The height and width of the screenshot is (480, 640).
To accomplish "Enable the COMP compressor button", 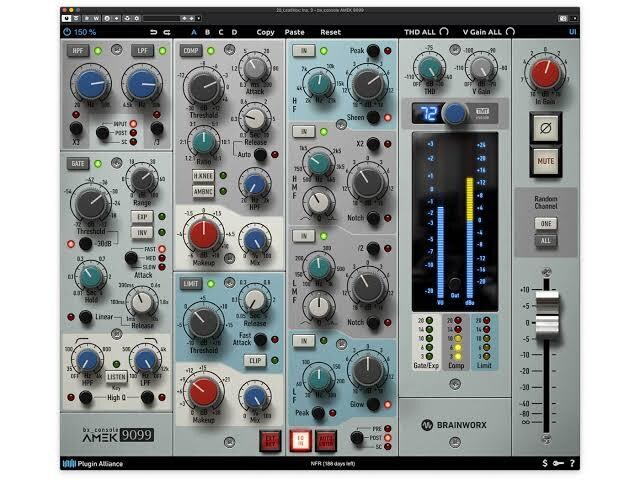I will click(191, 51).
